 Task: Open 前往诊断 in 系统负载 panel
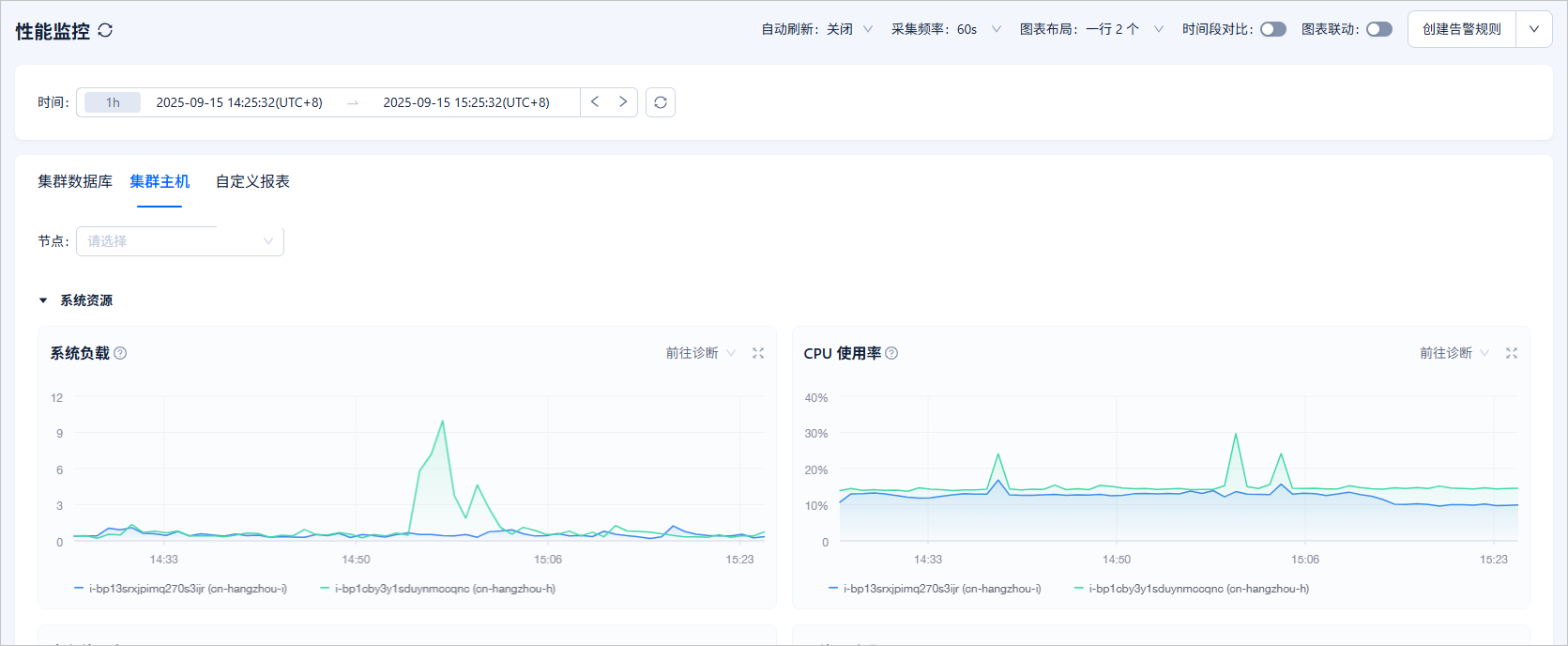coord(701,353)
